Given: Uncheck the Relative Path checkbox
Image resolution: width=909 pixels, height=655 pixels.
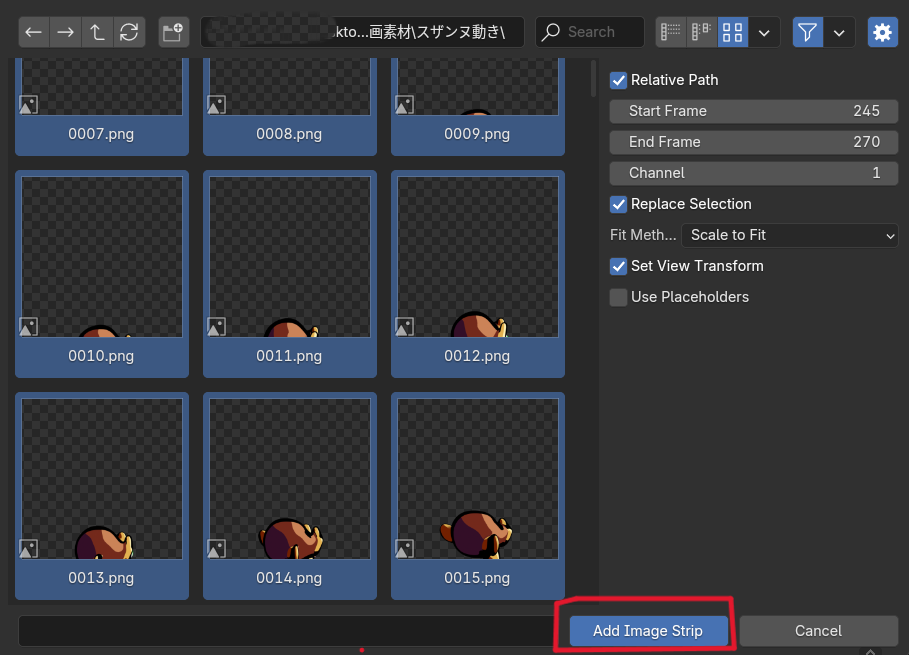Looking at the screenshot, I should click(x=619, y=80).
